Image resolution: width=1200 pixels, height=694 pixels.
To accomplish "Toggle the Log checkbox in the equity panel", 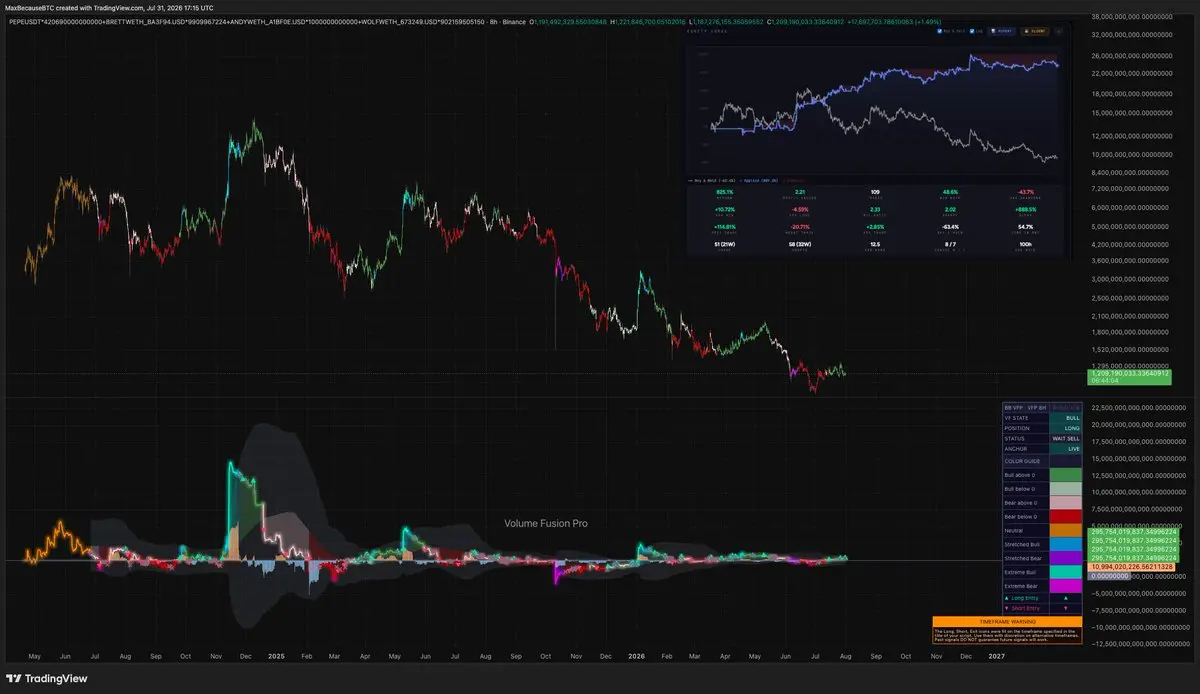I will click(972, 31).
